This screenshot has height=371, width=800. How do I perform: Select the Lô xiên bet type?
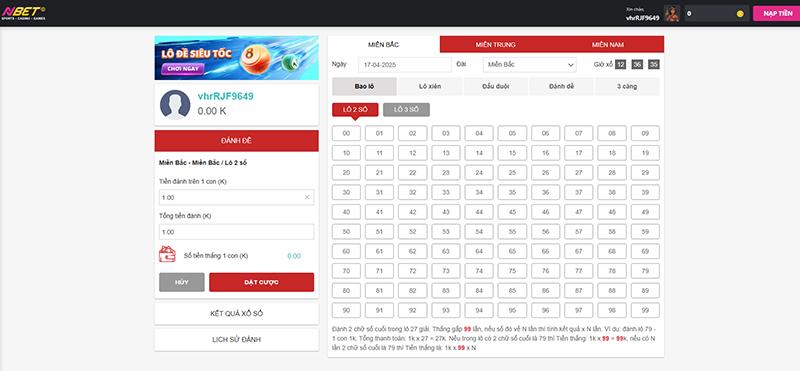(430, 86)
